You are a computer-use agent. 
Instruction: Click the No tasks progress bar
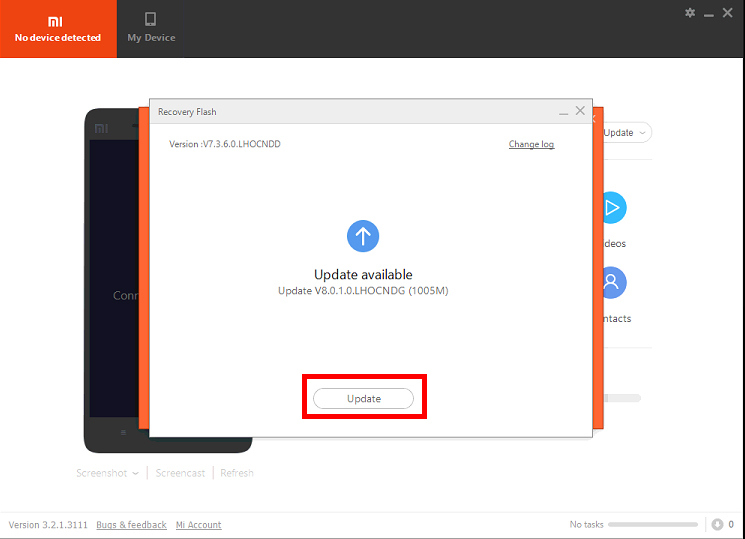(x=653, y=525)
